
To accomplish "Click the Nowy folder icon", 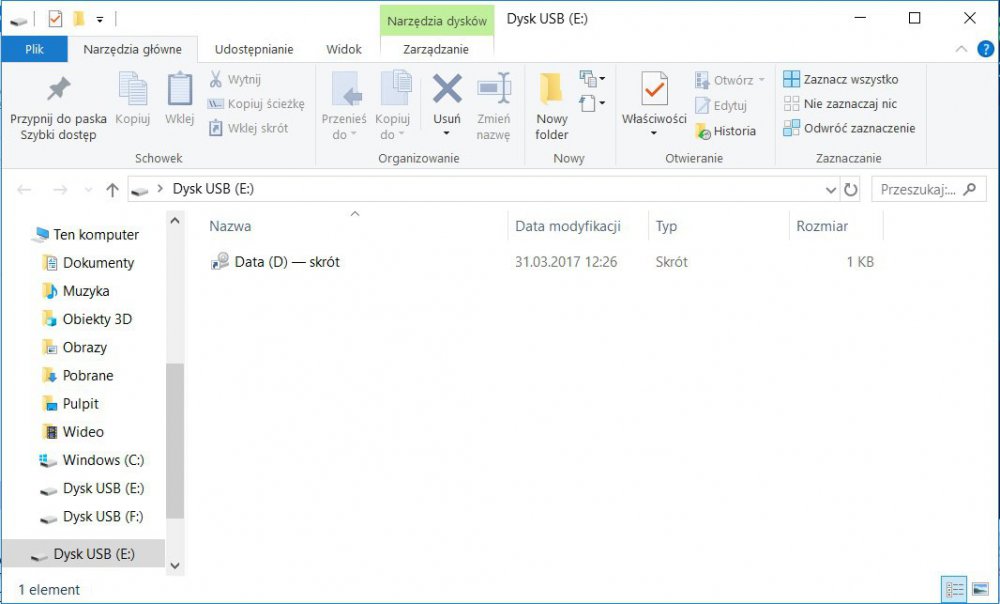I will click(x=551, y=90).
